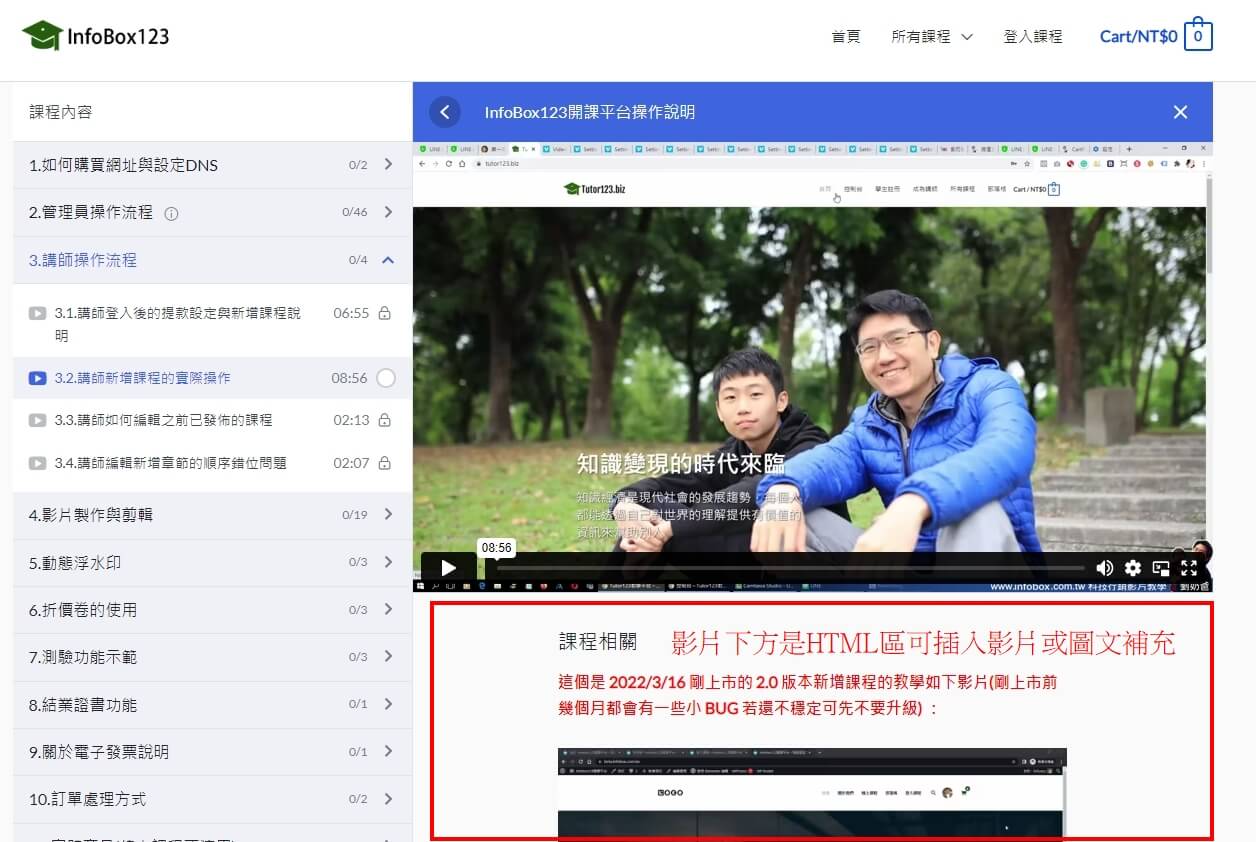Open the 所有課程 dropdown menu

click(932, 36)
